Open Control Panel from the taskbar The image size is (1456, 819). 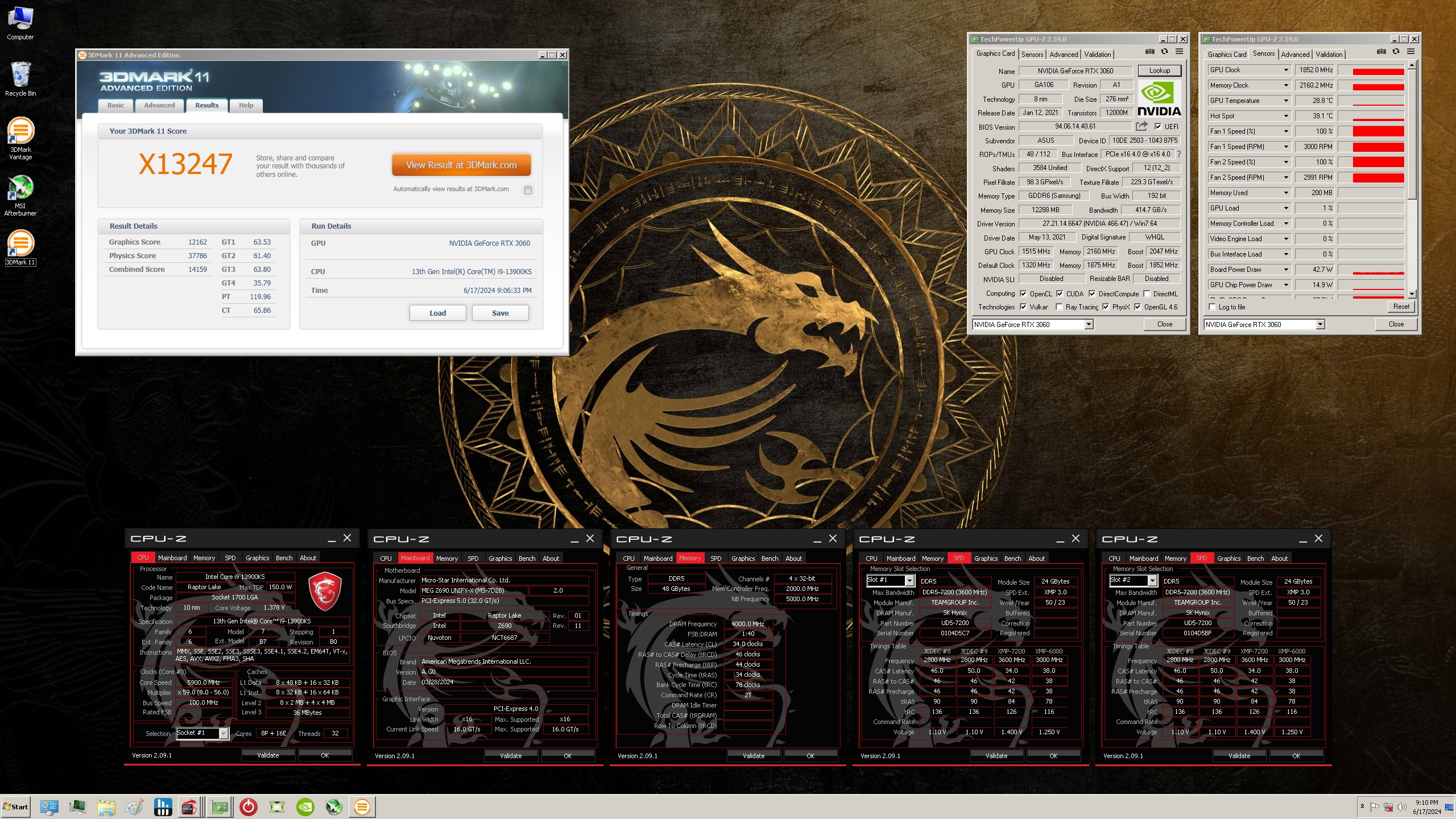coord(49,807)
